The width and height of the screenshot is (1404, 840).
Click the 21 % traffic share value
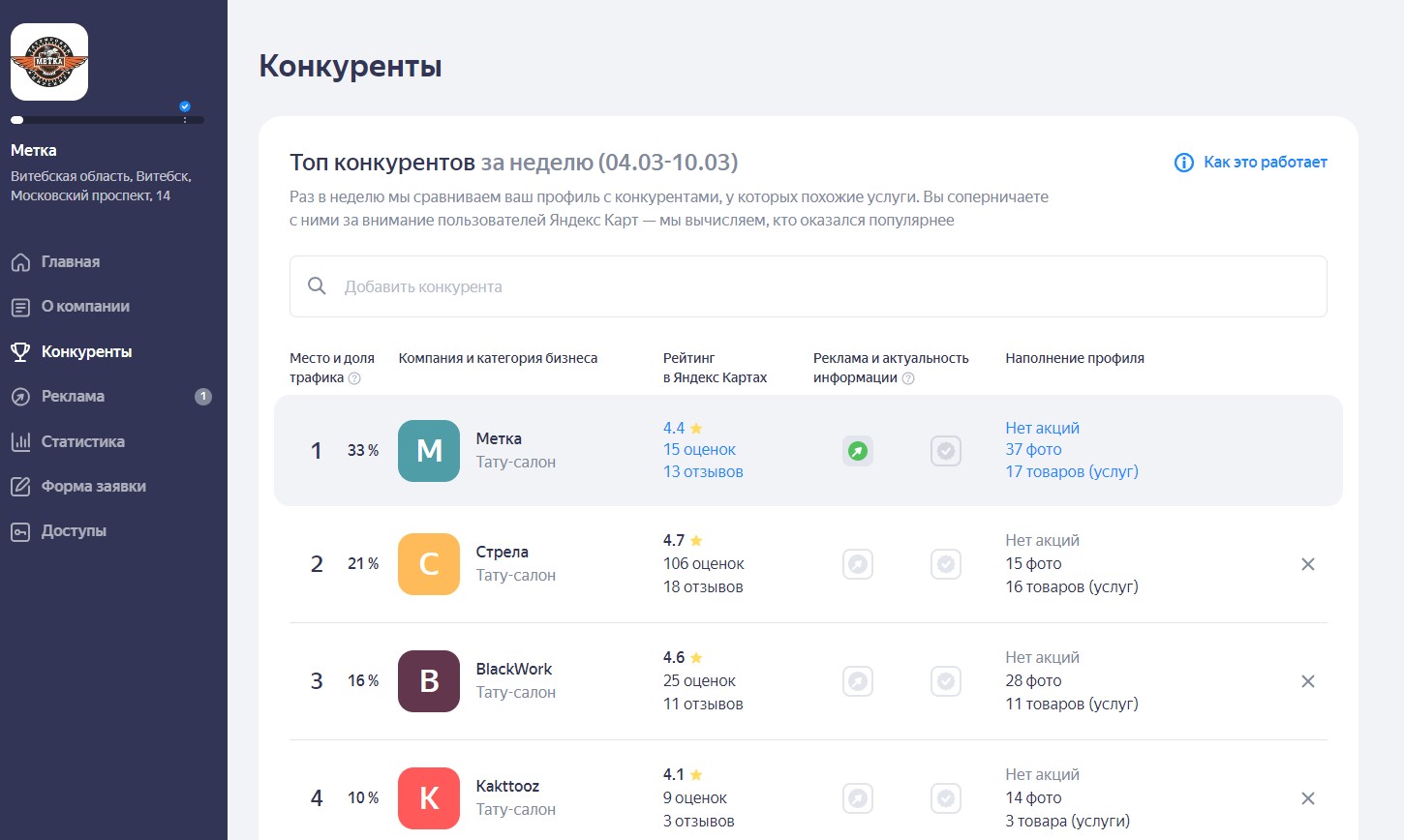(x=363, y=564)
